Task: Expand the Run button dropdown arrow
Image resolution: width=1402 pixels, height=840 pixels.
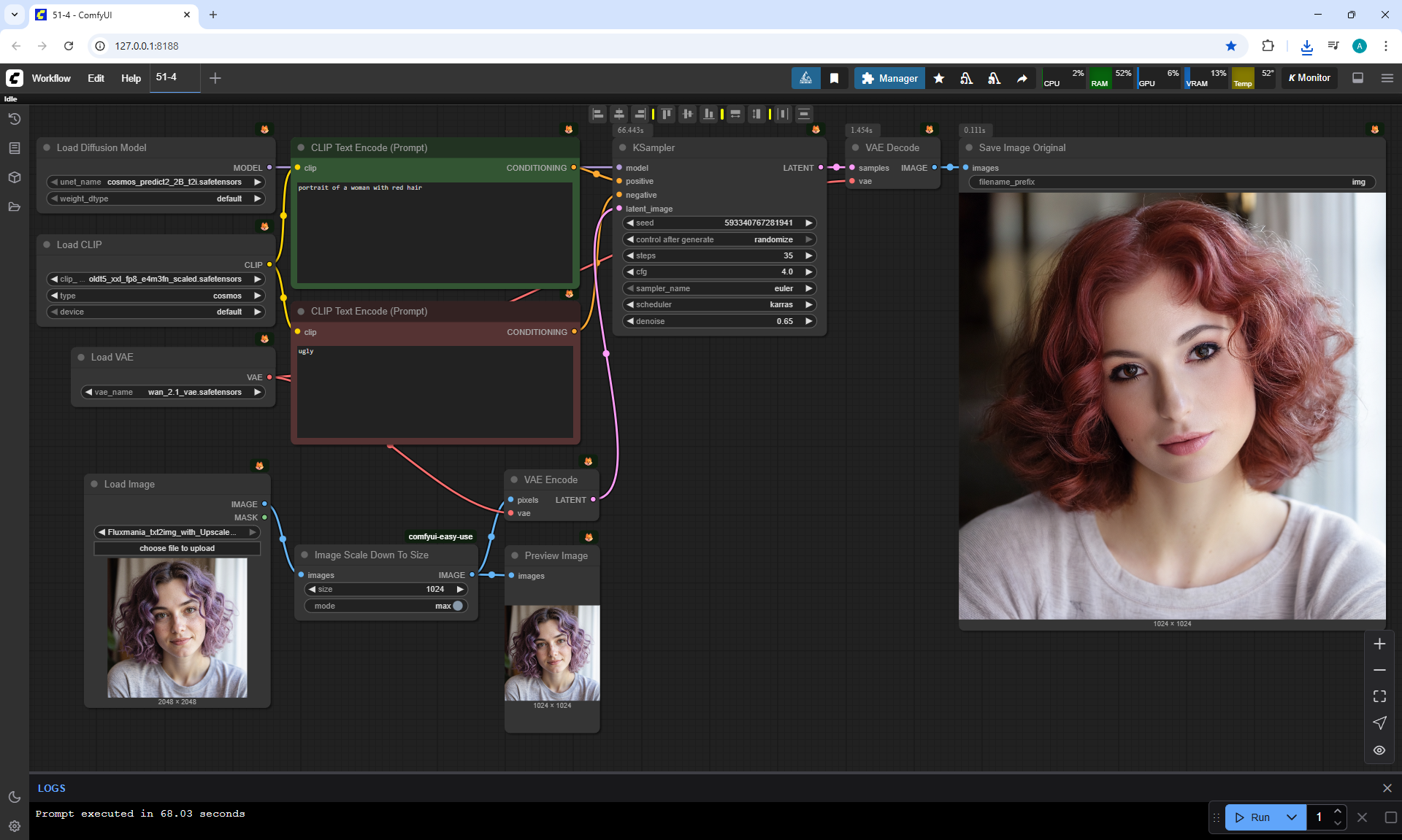Action: [x=1292, y=817]
